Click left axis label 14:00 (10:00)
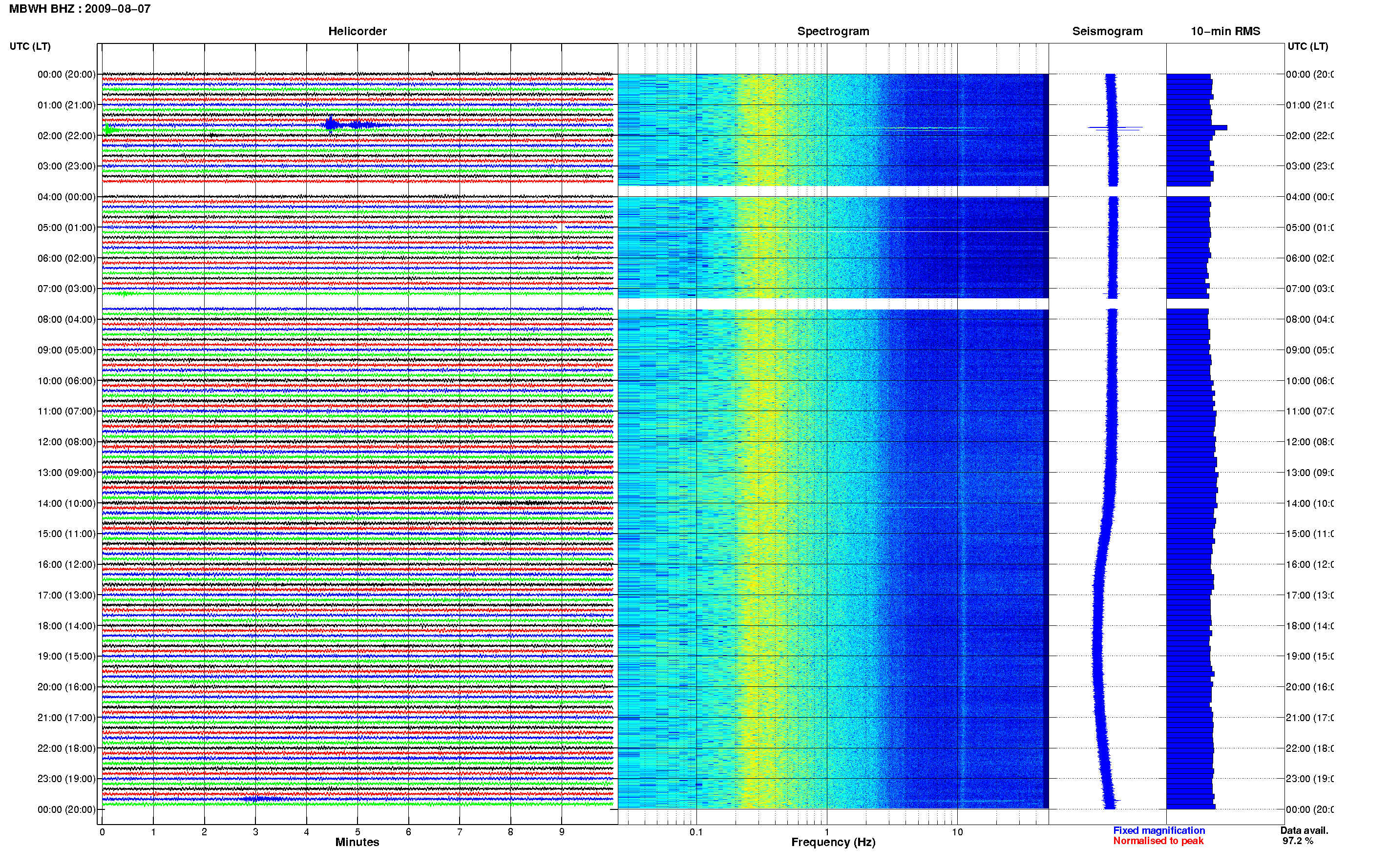 (x=66, y=503)
